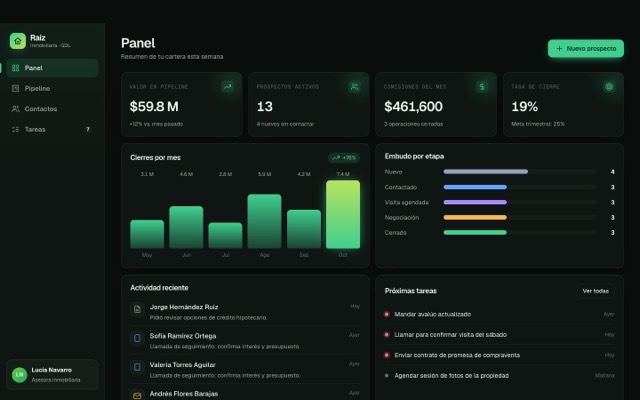Click the Cierres por mes heading

pyautogui.click(x=156, y=158)
